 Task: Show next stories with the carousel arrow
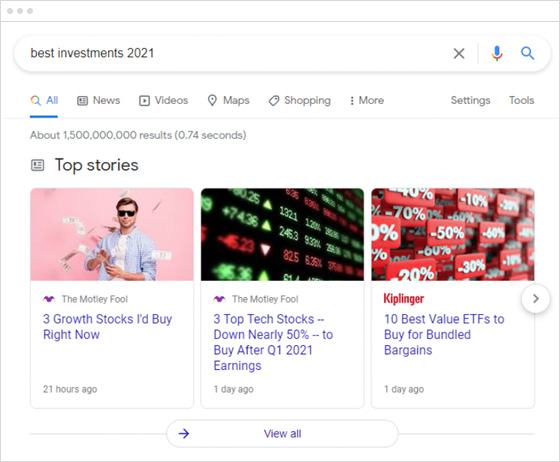click(x=535, y=298)
